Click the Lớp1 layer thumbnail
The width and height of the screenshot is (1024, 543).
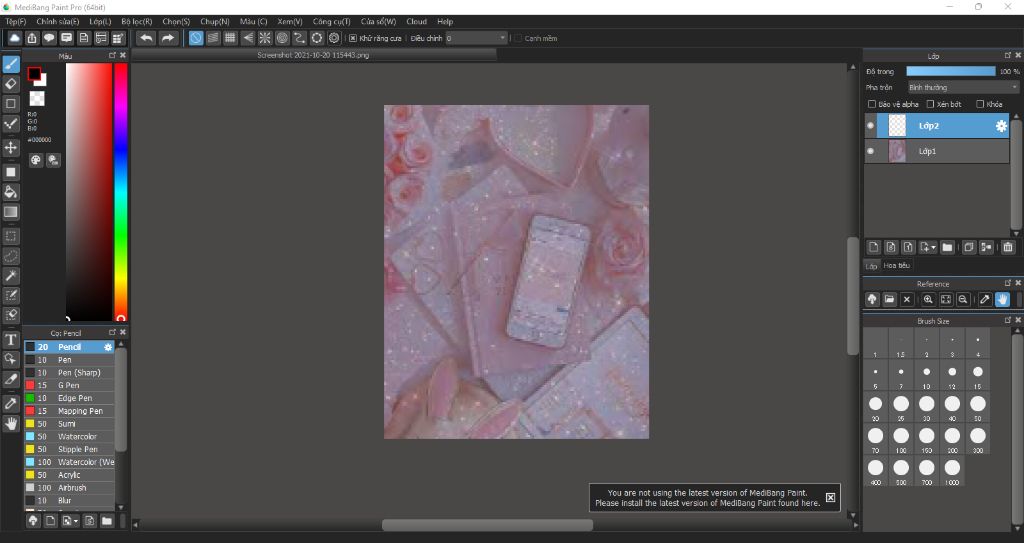click(x=897, y=151)
